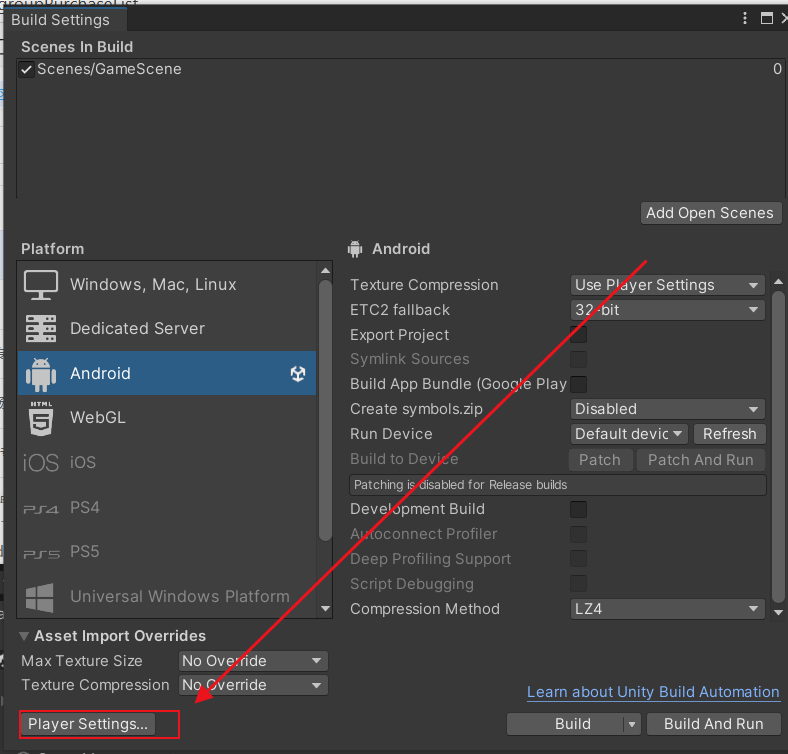Click the PS4 logo icon
The image size is (788, 754).
point(41,509)
